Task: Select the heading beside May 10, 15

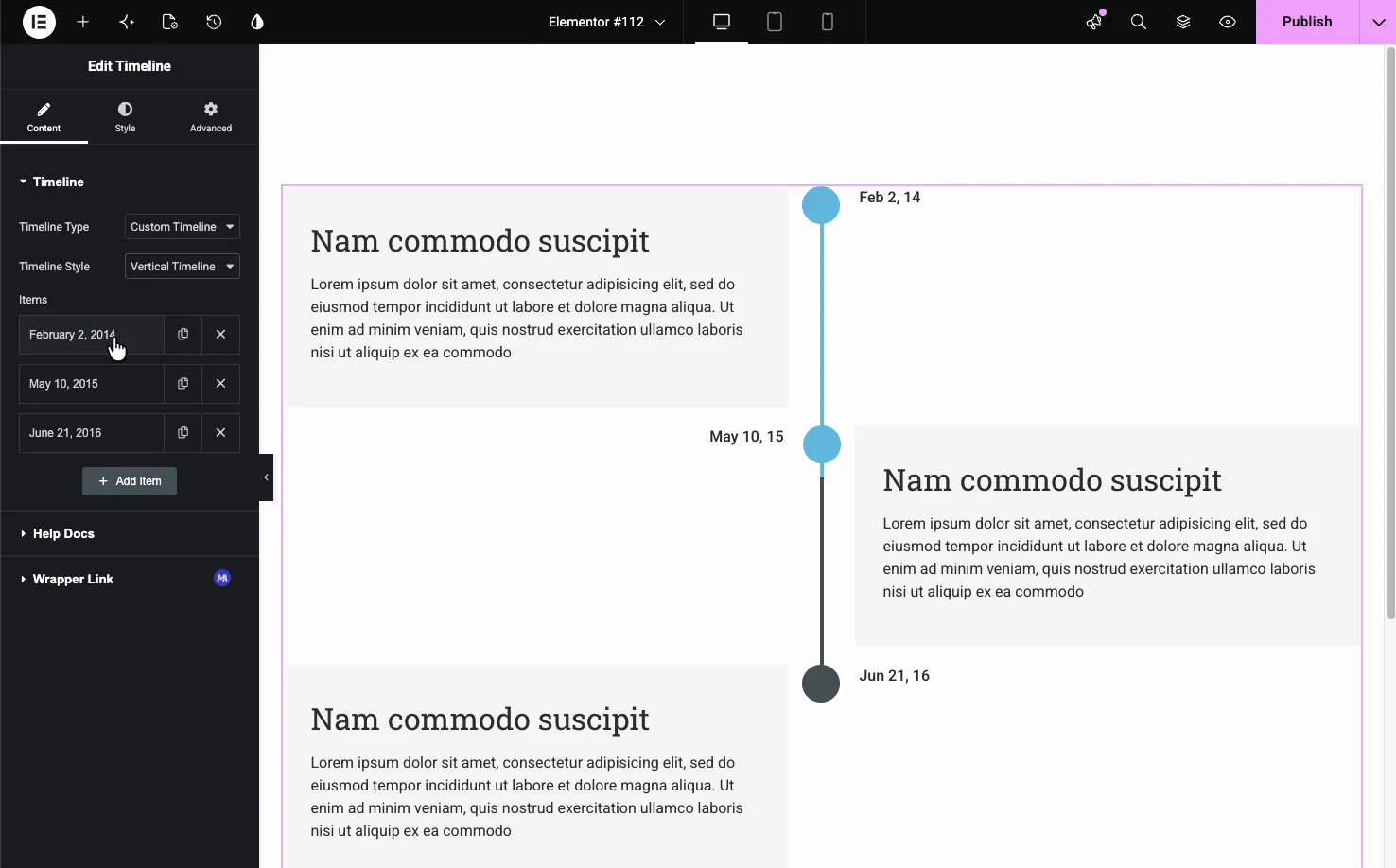Action: point(1052,480)
